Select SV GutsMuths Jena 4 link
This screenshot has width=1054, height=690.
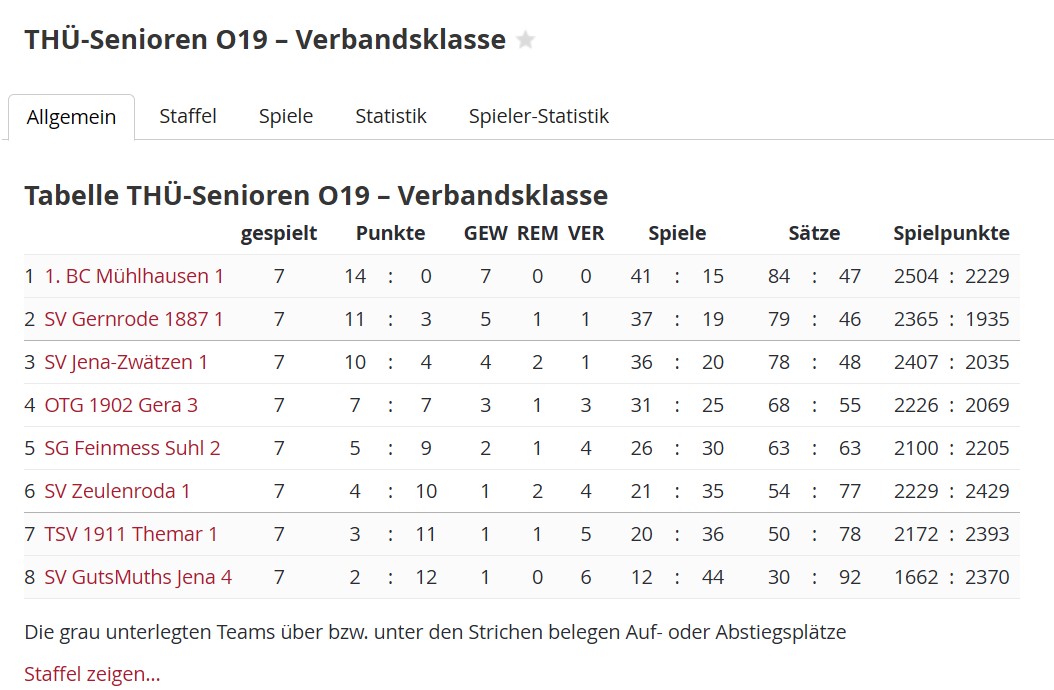point(138,577)
